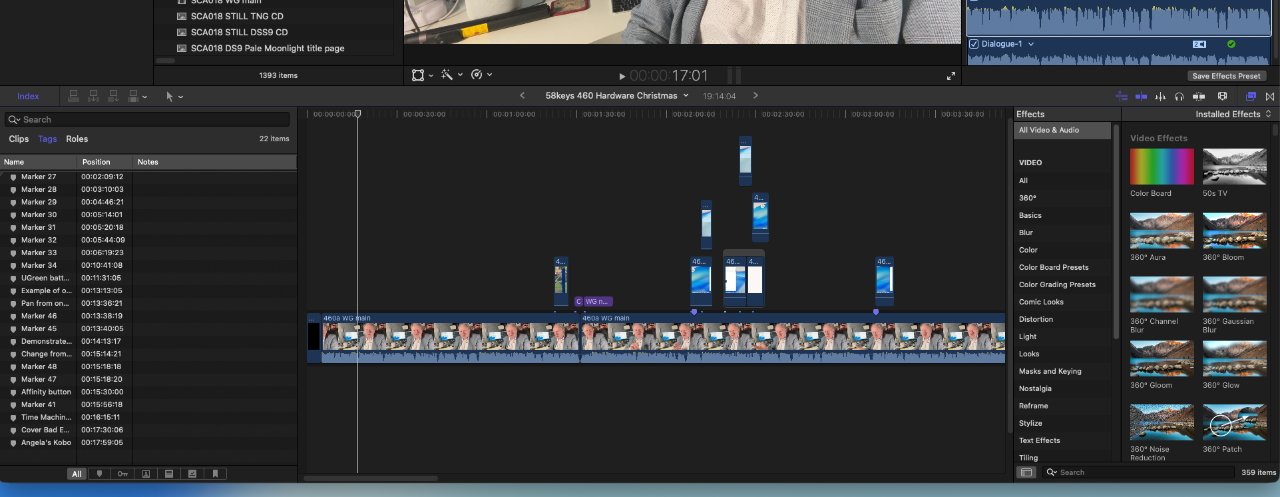Click the audio skimming waveform icon

pos(1160,96)
